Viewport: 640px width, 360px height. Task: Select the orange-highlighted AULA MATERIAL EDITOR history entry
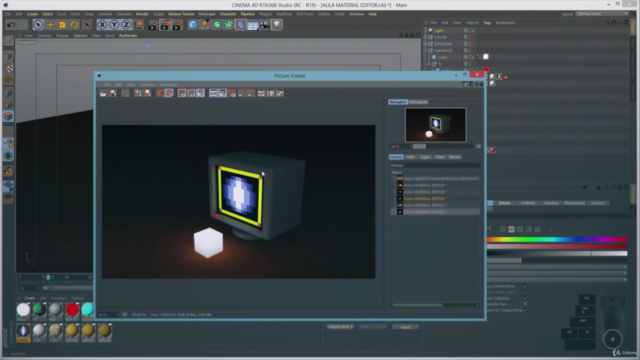tap(425, 199)
